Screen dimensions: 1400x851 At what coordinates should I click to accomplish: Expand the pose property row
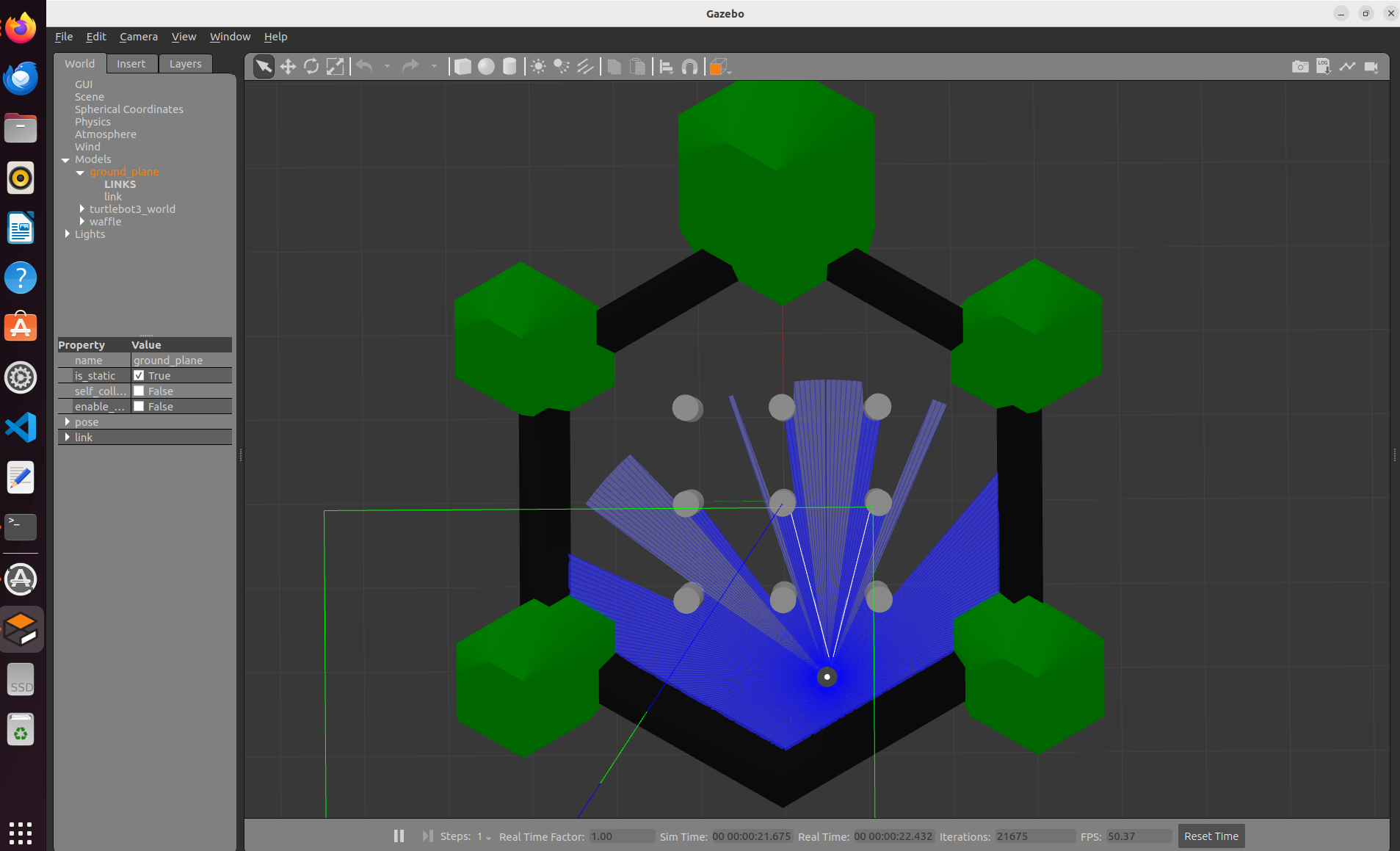[68, 421]
